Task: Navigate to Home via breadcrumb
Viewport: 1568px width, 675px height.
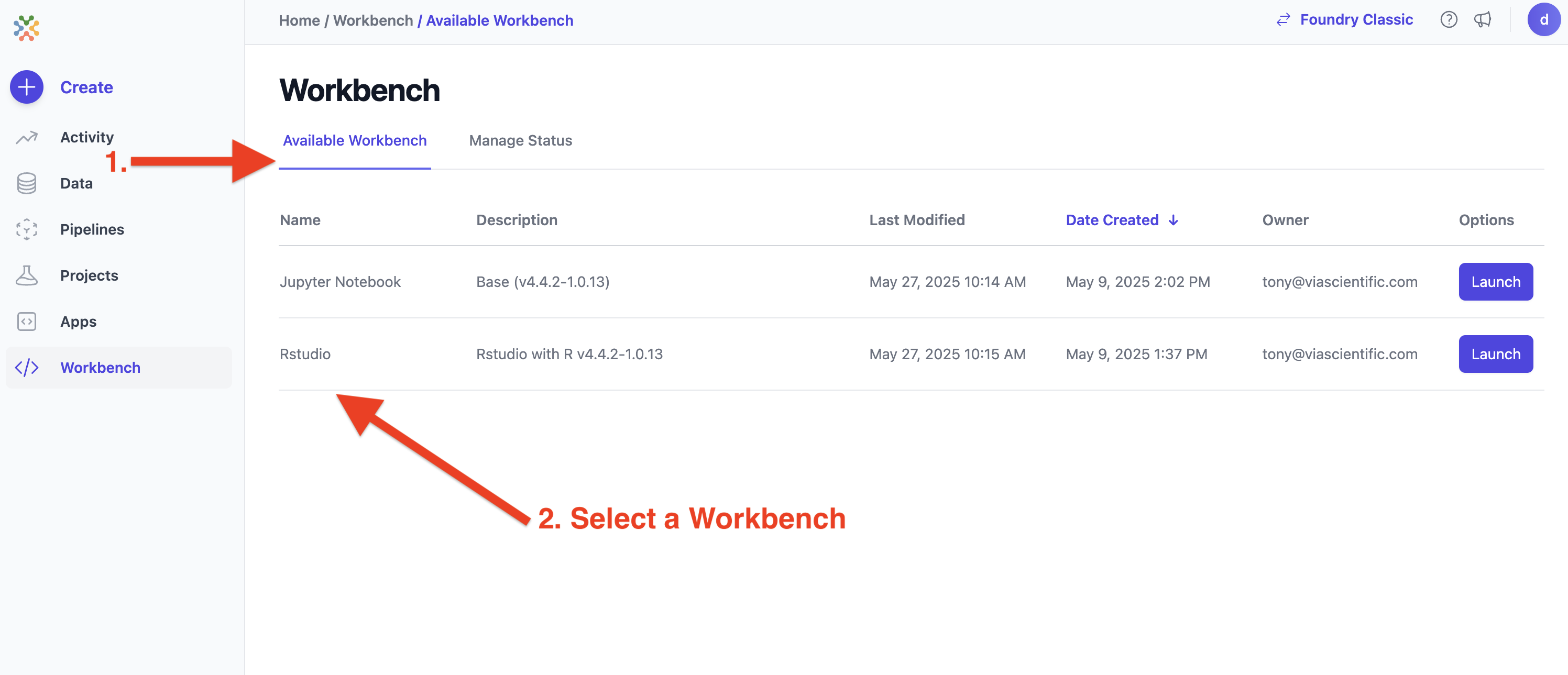Action: [299, 20]
